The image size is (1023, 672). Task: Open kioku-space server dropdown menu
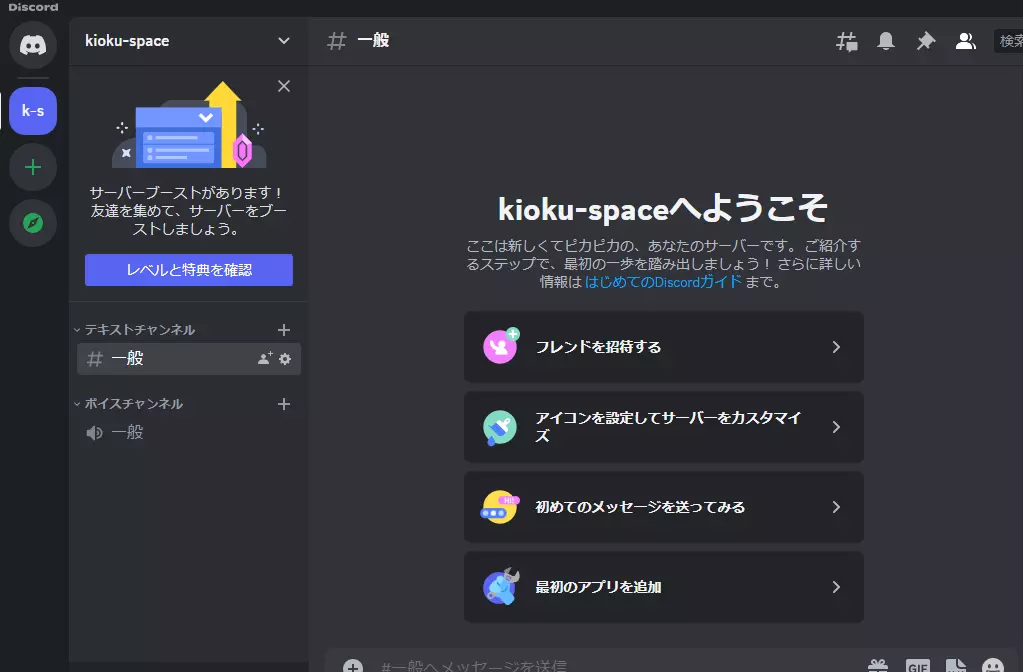point(283,41)
